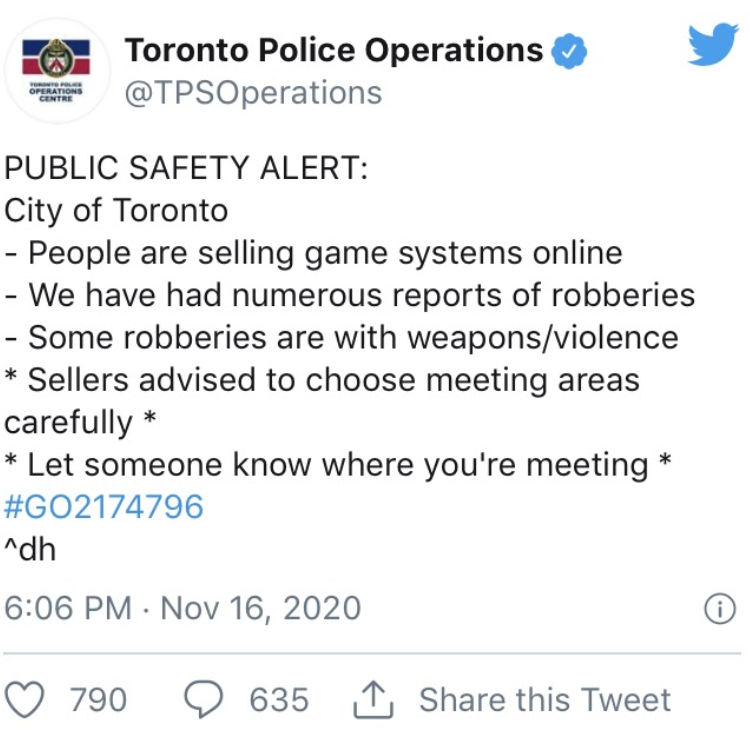Click the blue verified badge
The width and height of the screenshot is (750, 734).
tap(569, 52)
